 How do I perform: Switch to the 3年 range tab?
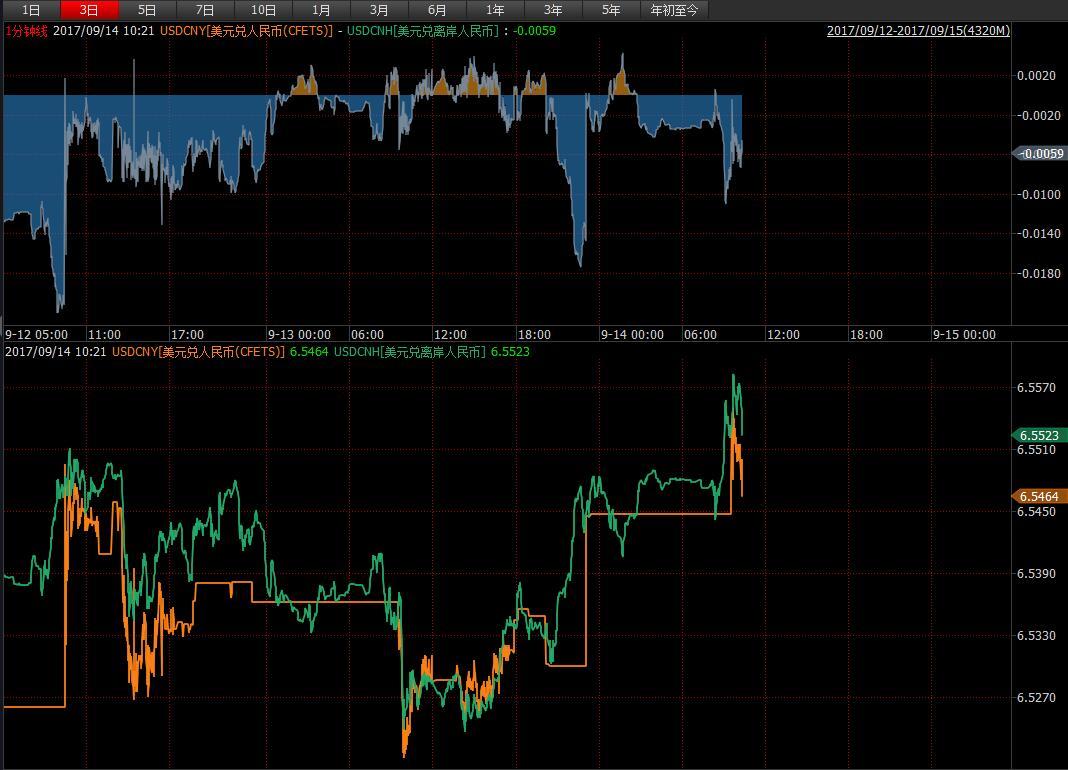tap(553, 10)
